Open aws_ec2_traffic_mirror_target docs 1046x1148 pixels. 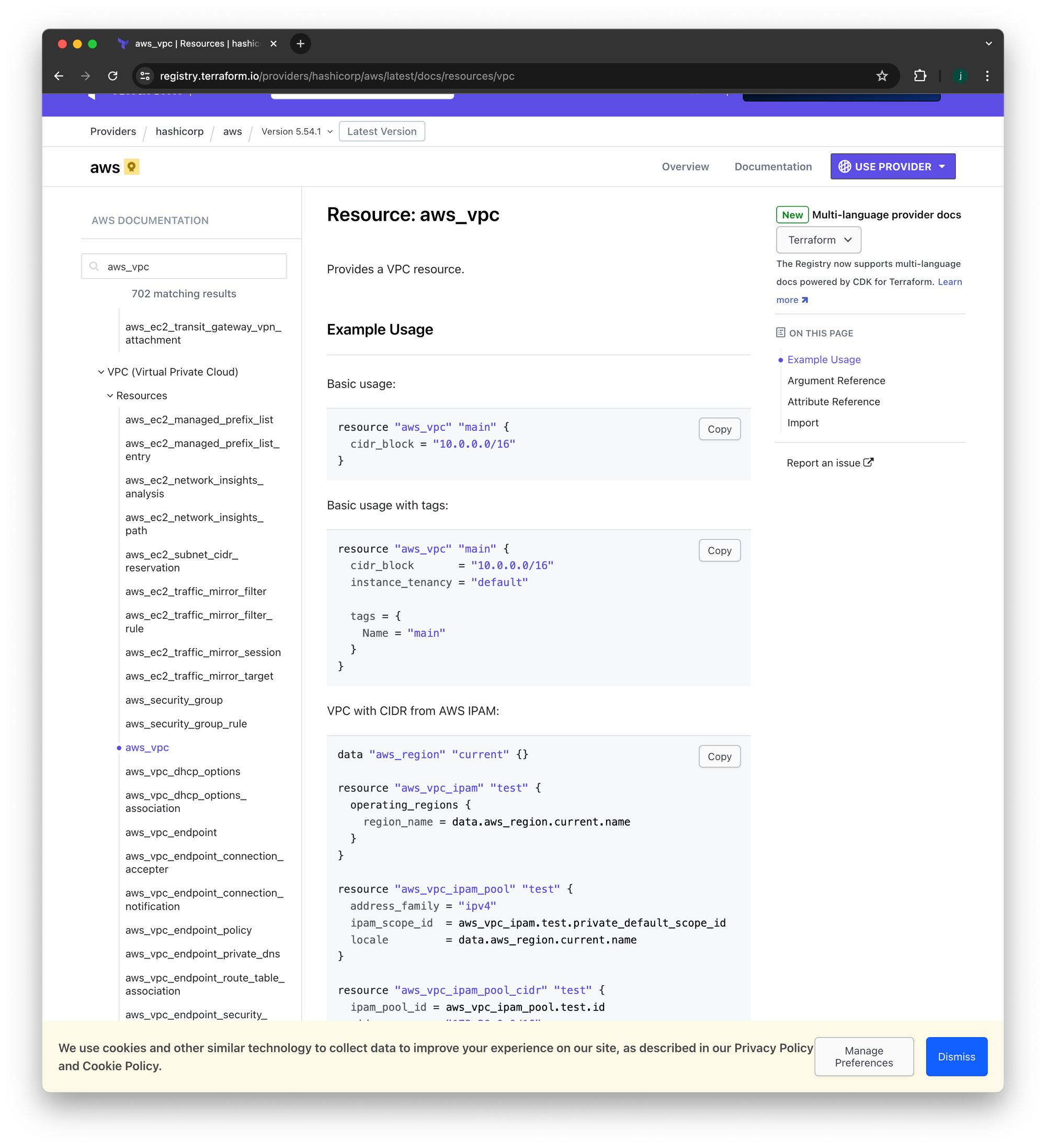click(x=199, y=676)
